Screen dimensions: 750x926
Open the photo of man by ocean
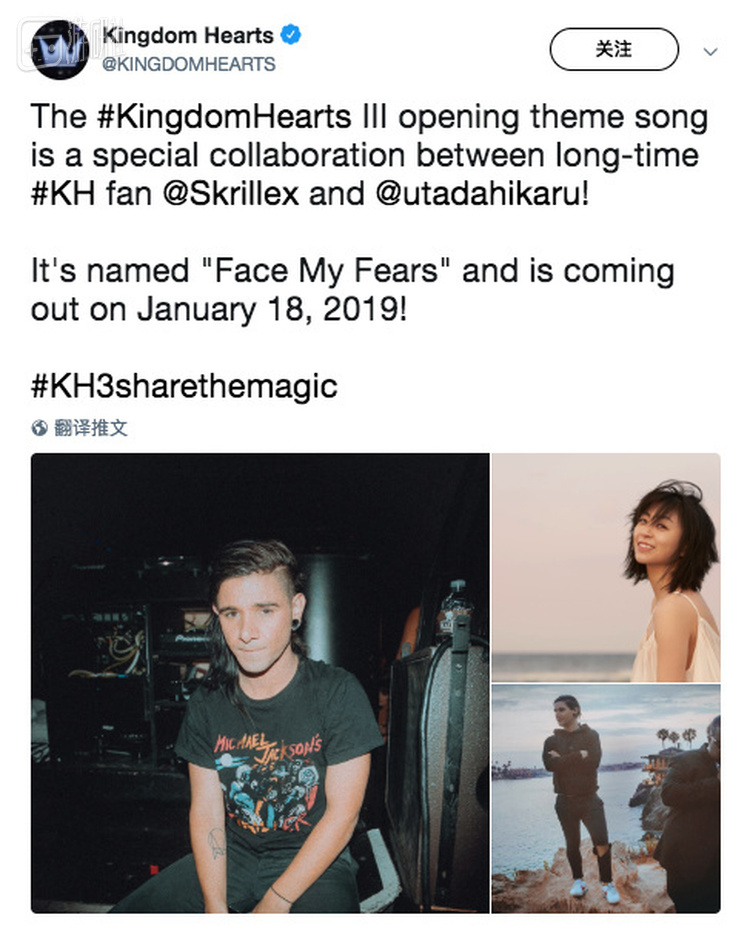point(606,799)
